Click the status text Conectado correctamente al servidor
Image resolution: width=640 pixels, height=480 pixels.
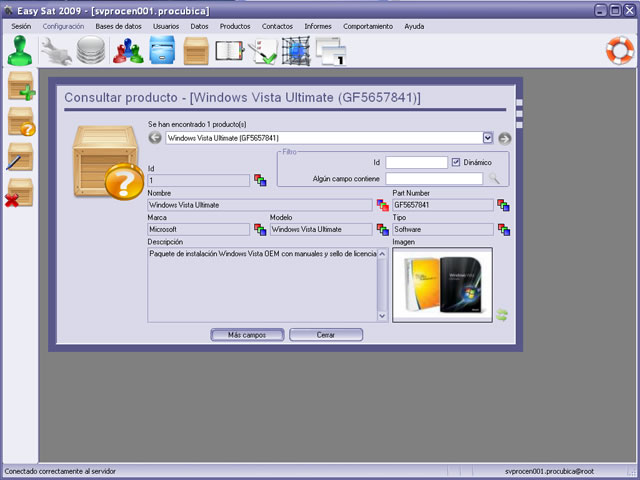[60, 471]
